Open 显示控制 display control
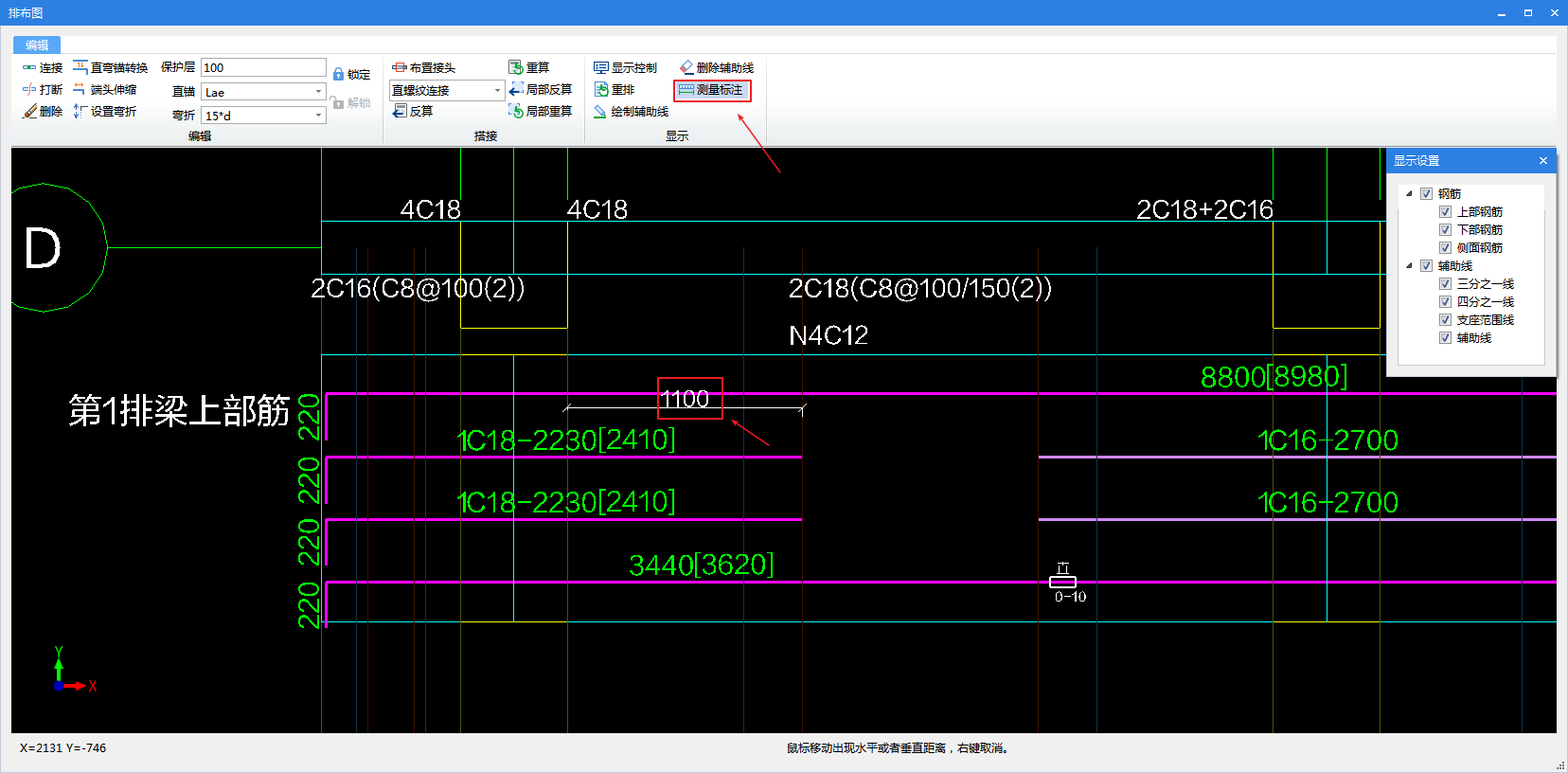This screenshot has height=773, width=1568. click(625, 68)
